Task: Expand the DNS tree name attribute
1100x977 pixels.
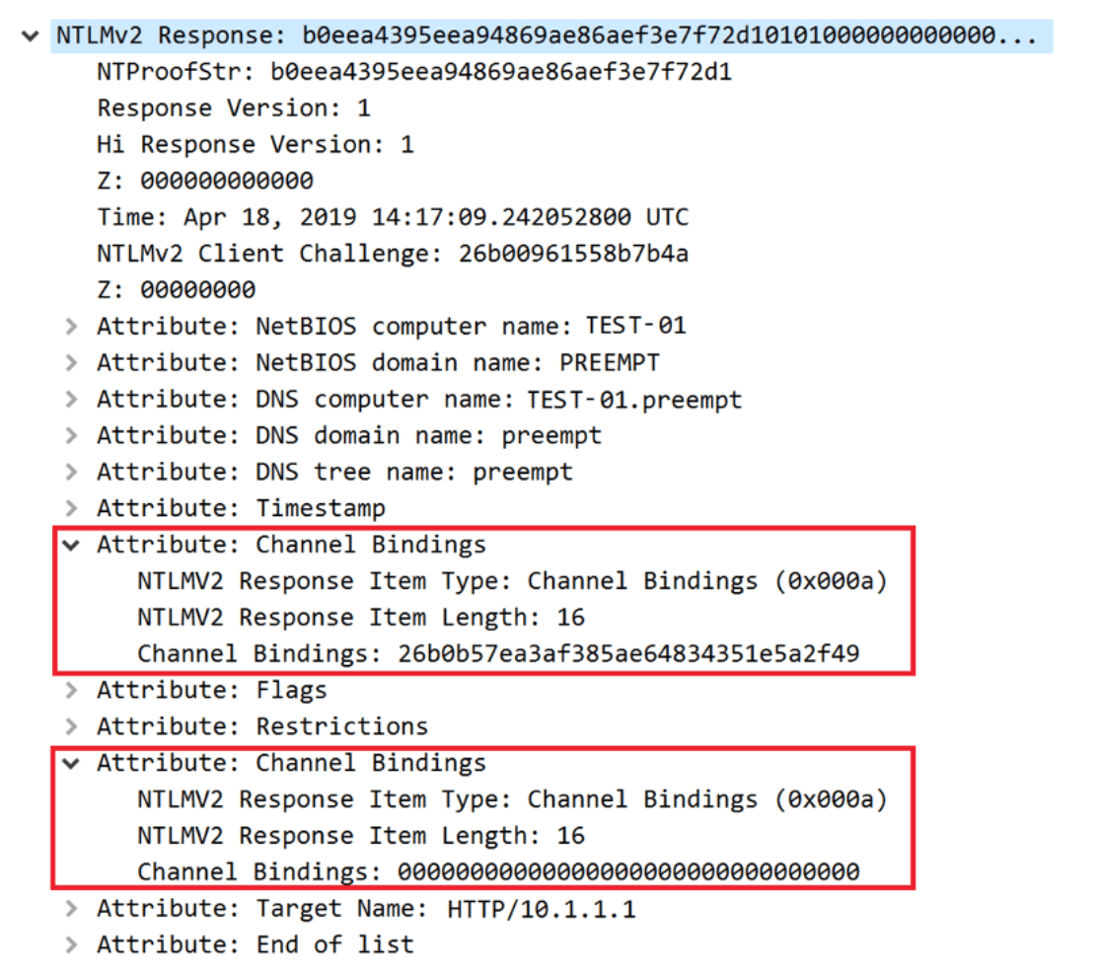Action: click(71, 472)
